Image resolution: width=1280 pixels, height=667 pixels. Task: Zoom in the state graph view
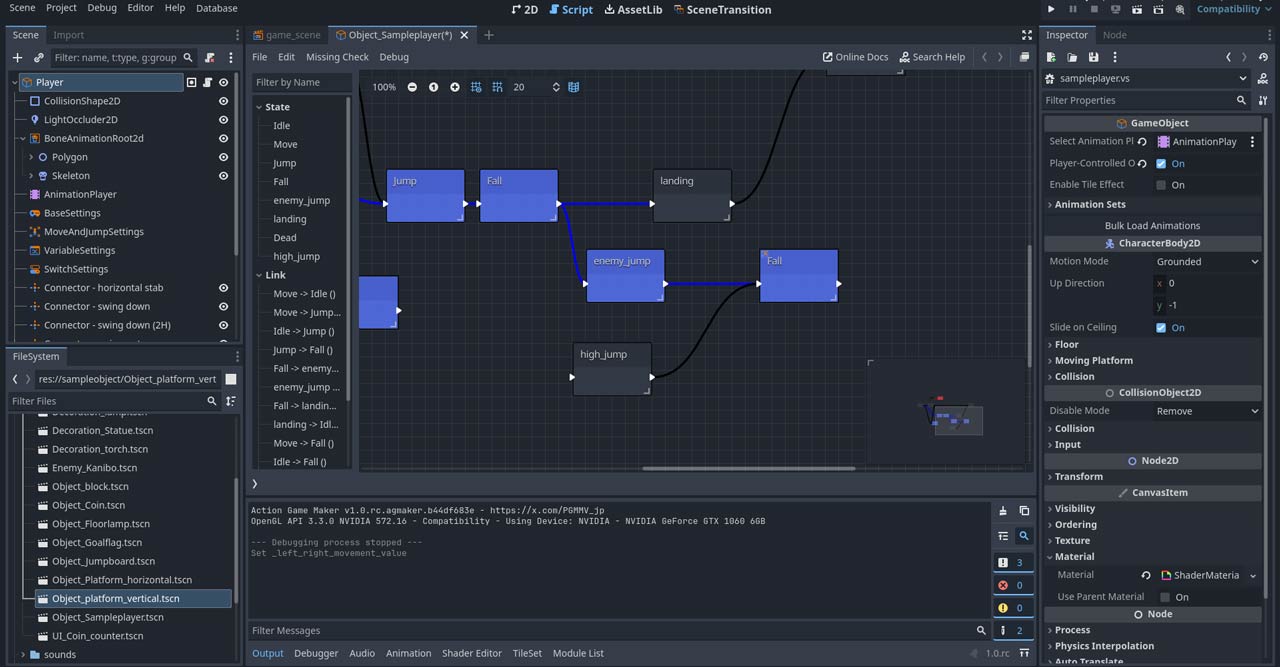455,87
